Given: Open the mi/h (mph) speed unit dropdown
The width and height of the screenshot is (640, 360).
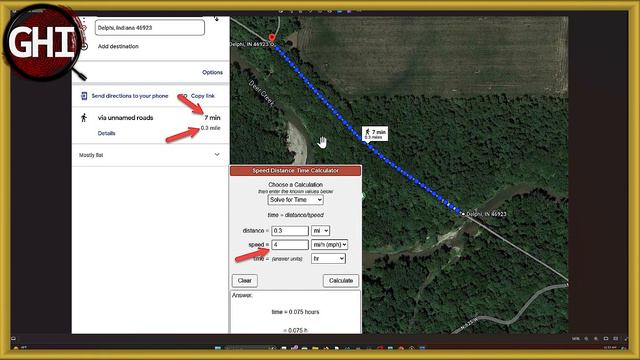Looking at the screenshot, I should tap(329, 244).
